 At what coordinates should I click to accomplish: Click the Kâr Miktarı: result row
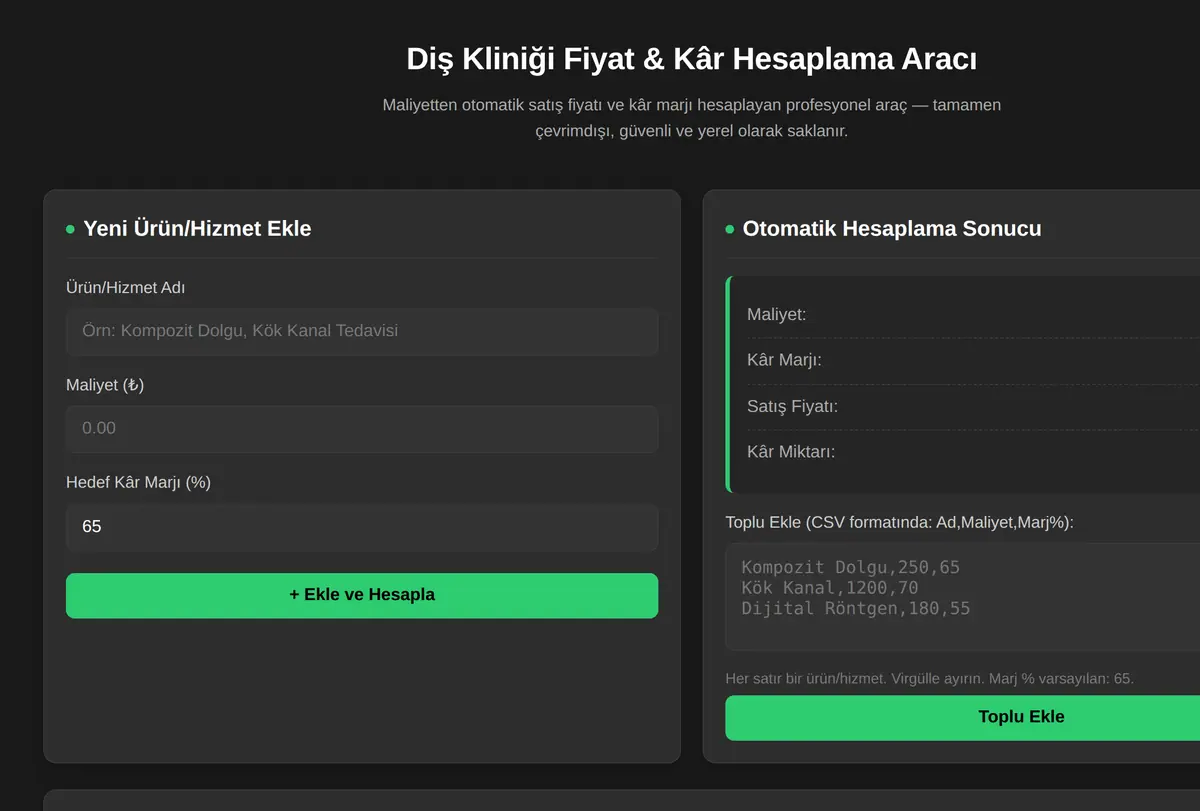click(972, 452)
